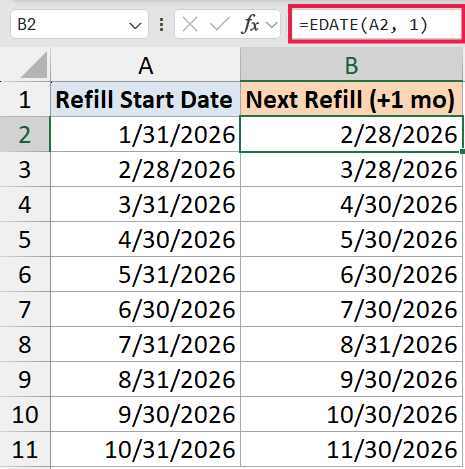Select column A header
Image resolution: width=465 pixels, height=469 pixels.
(x=145, y=65)
